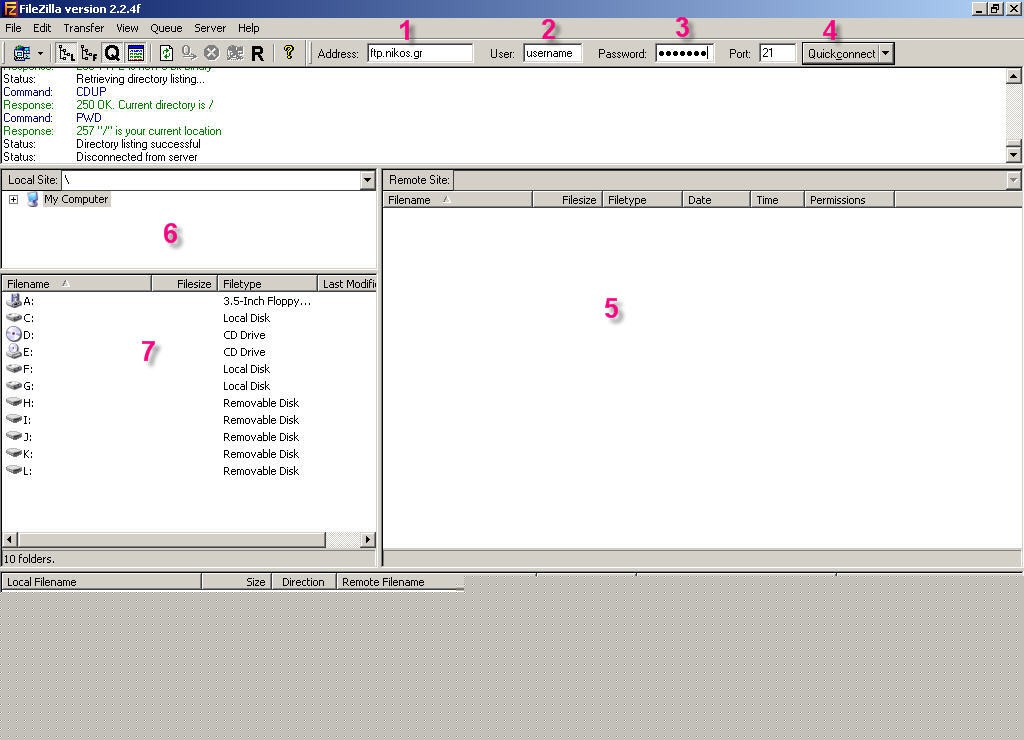Screen dimensions: 1024x740
Task: Click the yellow question mark help icon
Action: click(289, 53)
